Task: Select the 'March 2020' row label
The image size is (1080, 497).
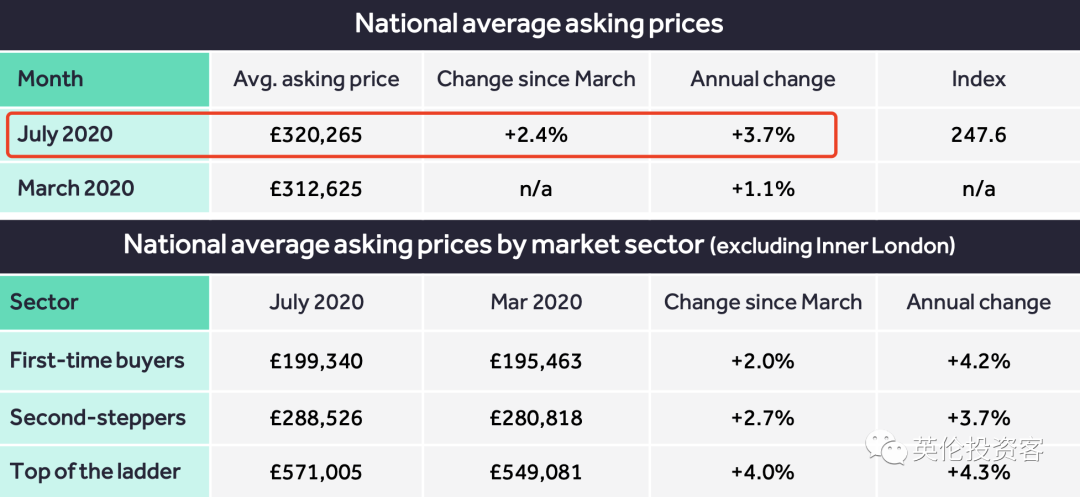Action: coord(75,188)
